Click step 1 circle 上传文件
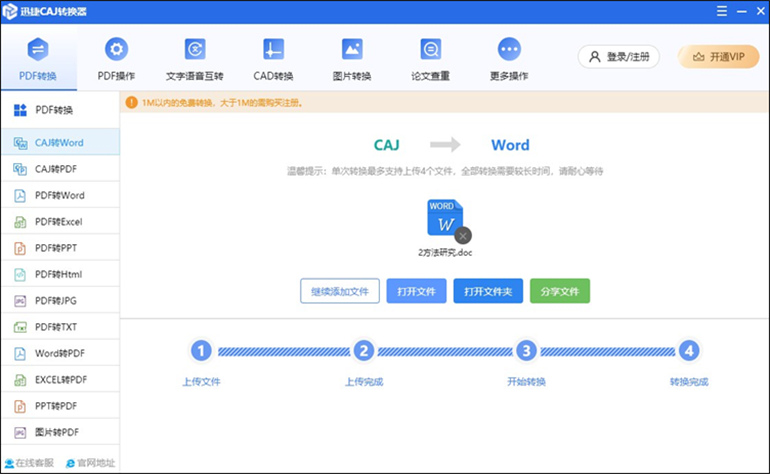The image size is (770, 474). pyautogui.click(x=201, y=351)
